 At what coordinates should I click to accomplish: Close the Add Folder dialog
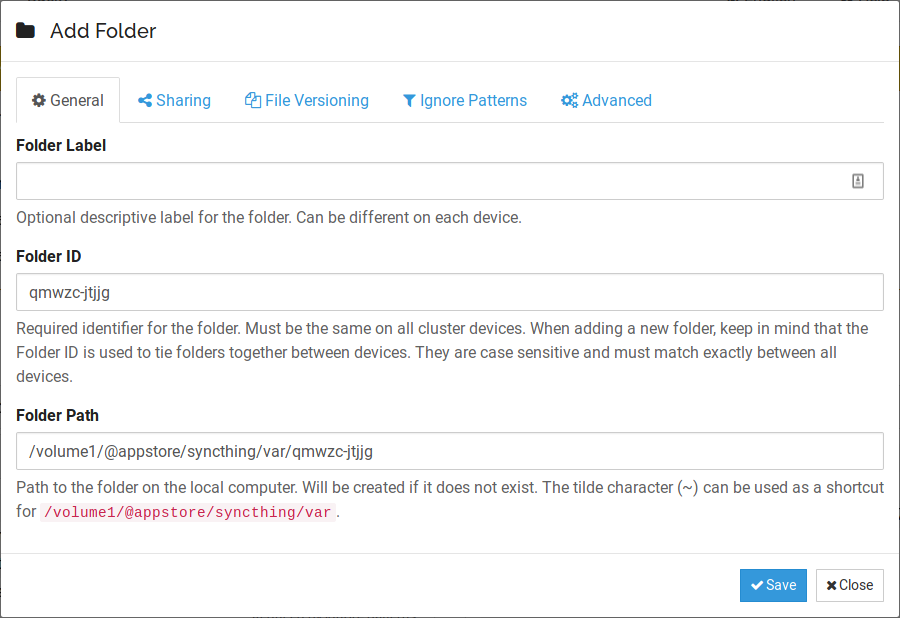point(849,585)
